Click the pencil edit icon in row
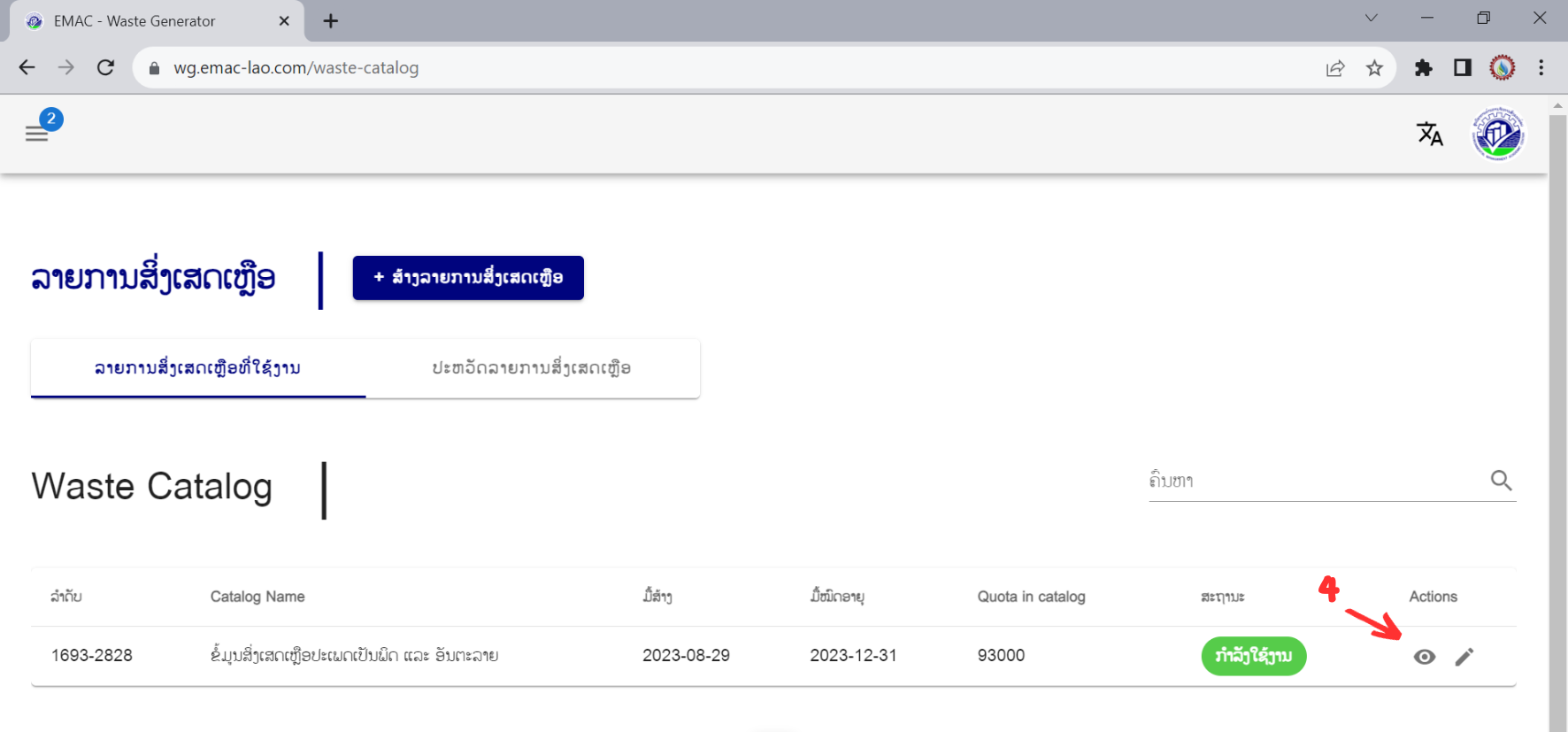1568x732 pixels. (1464, 657)
